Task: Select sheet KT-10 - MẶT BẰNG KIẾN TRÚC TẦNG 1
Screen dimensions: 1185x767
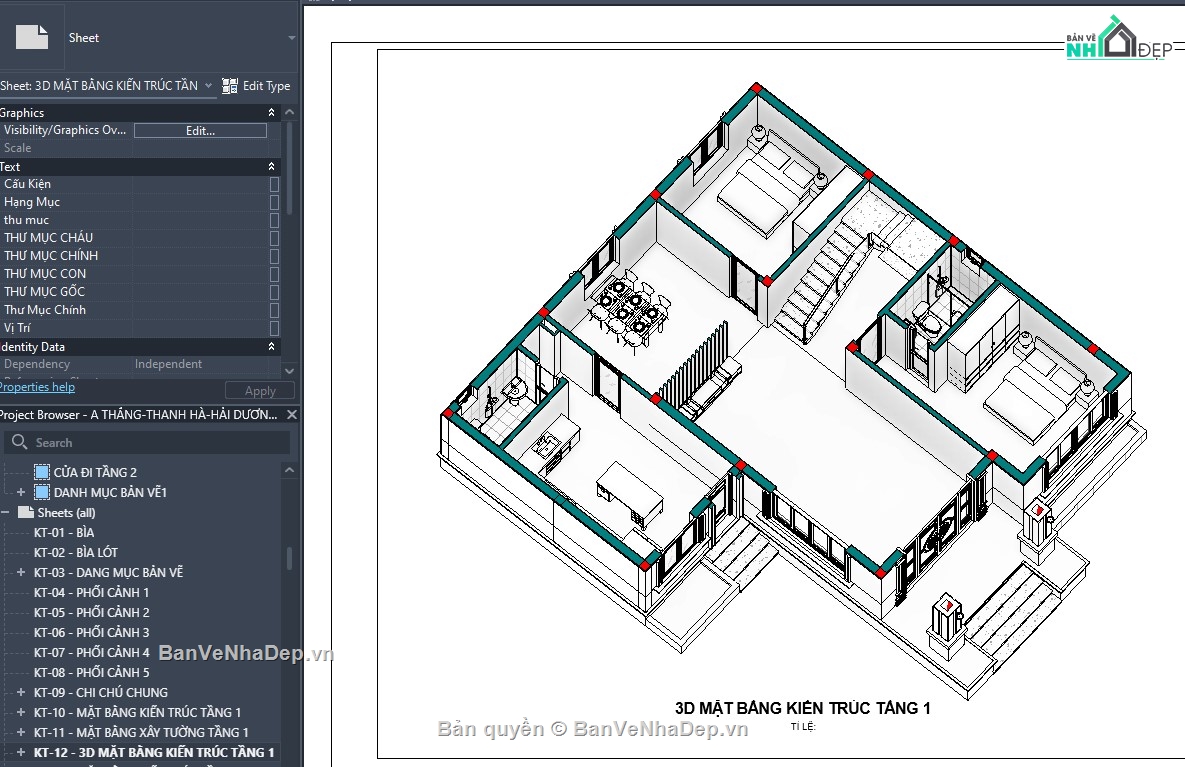Action: coord(138,712)
